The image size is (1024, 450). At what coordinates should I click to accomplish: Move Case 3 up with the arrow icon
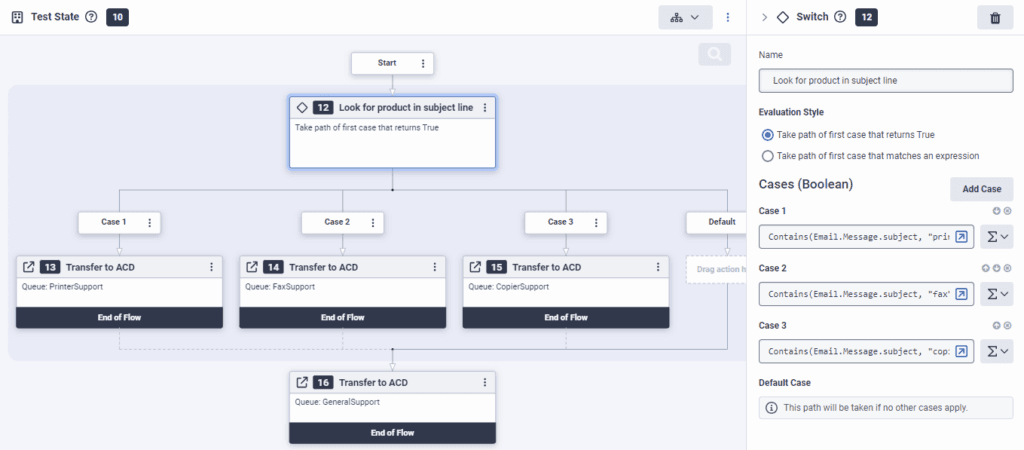(x=996, y=325)
